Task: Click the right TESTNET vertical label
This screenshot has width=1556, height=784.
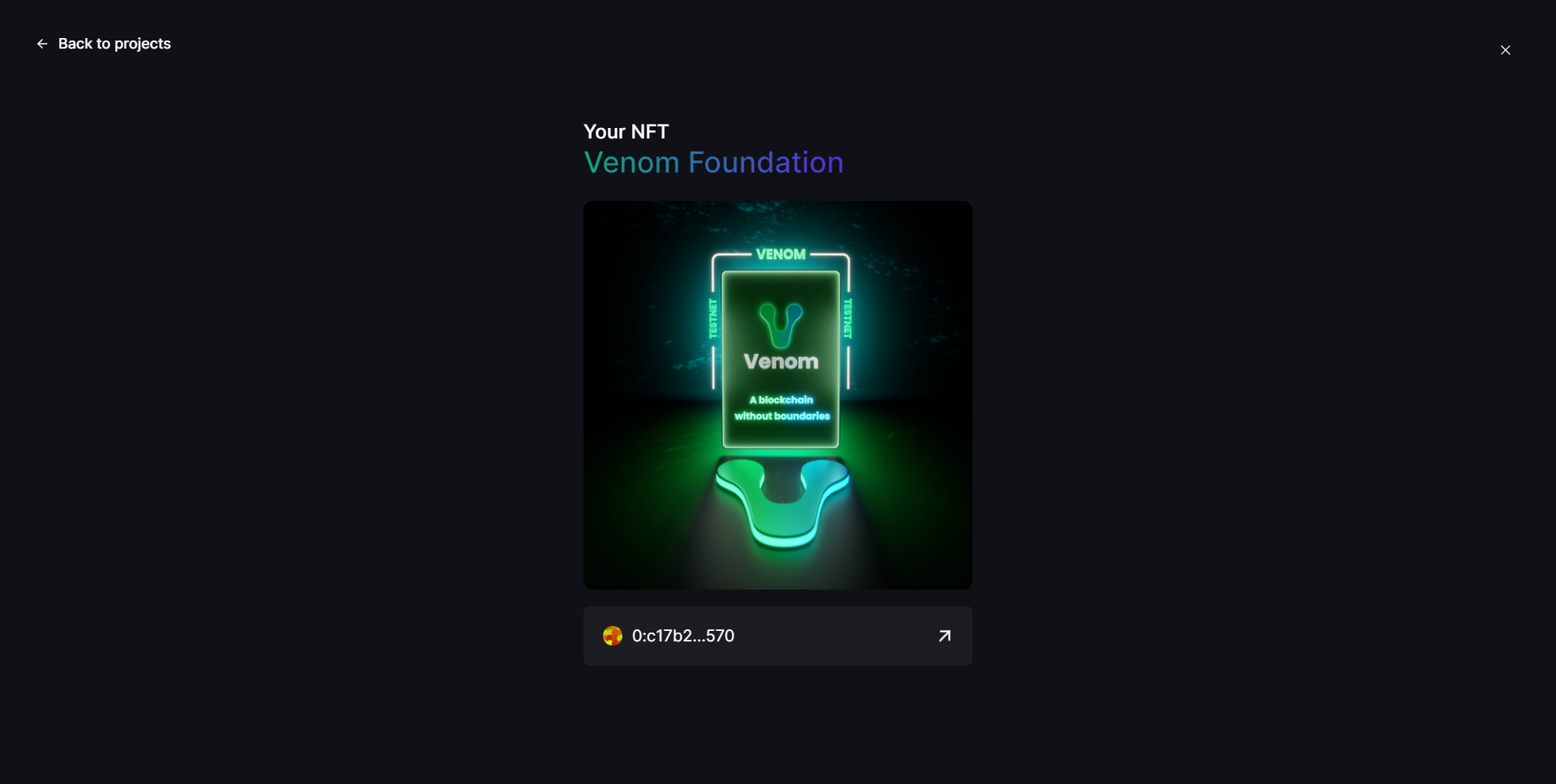Action: pyautogui.click(x=848, y=318)
